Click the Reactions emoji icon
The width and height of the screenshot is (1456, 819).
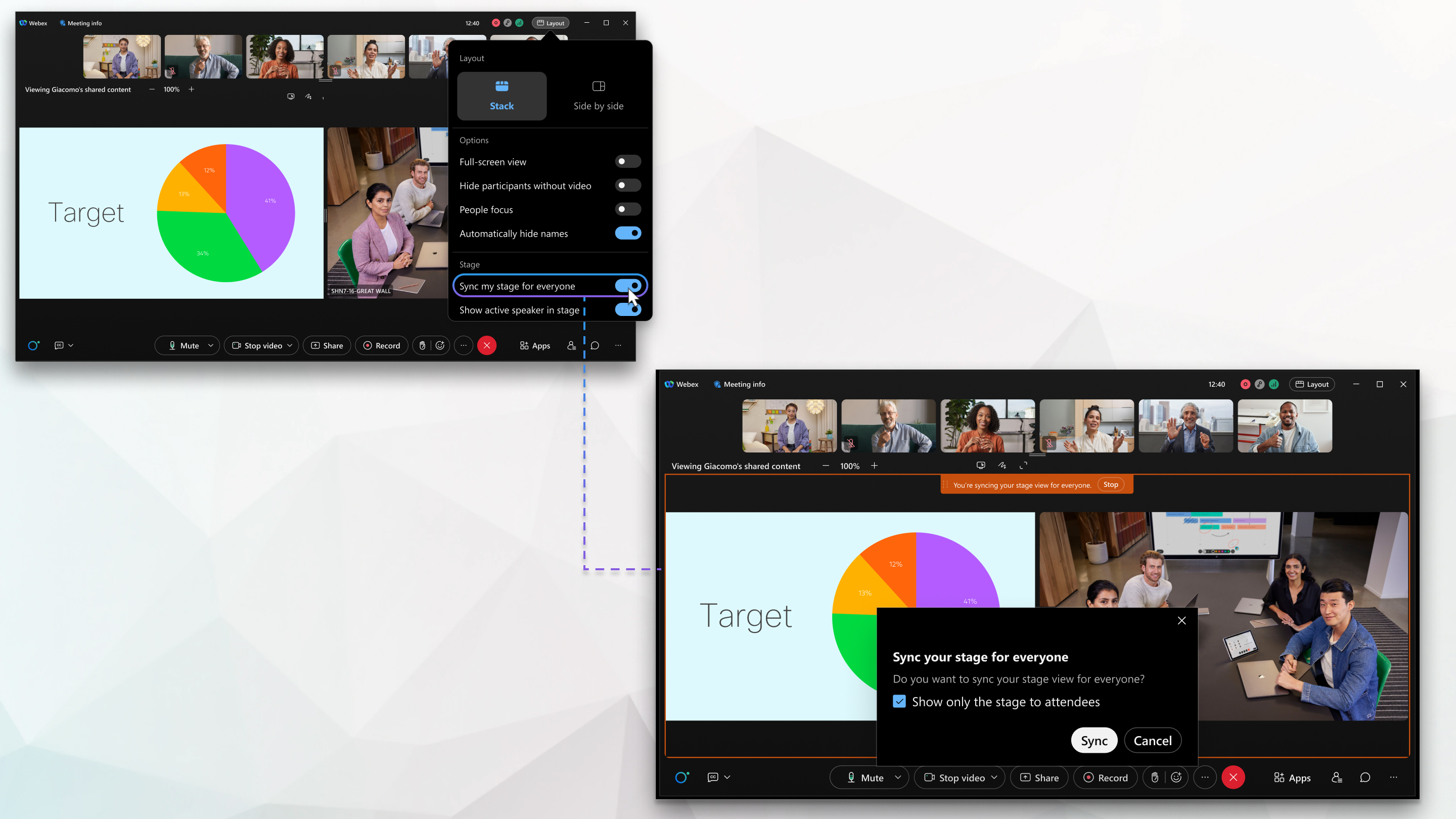1177,778
